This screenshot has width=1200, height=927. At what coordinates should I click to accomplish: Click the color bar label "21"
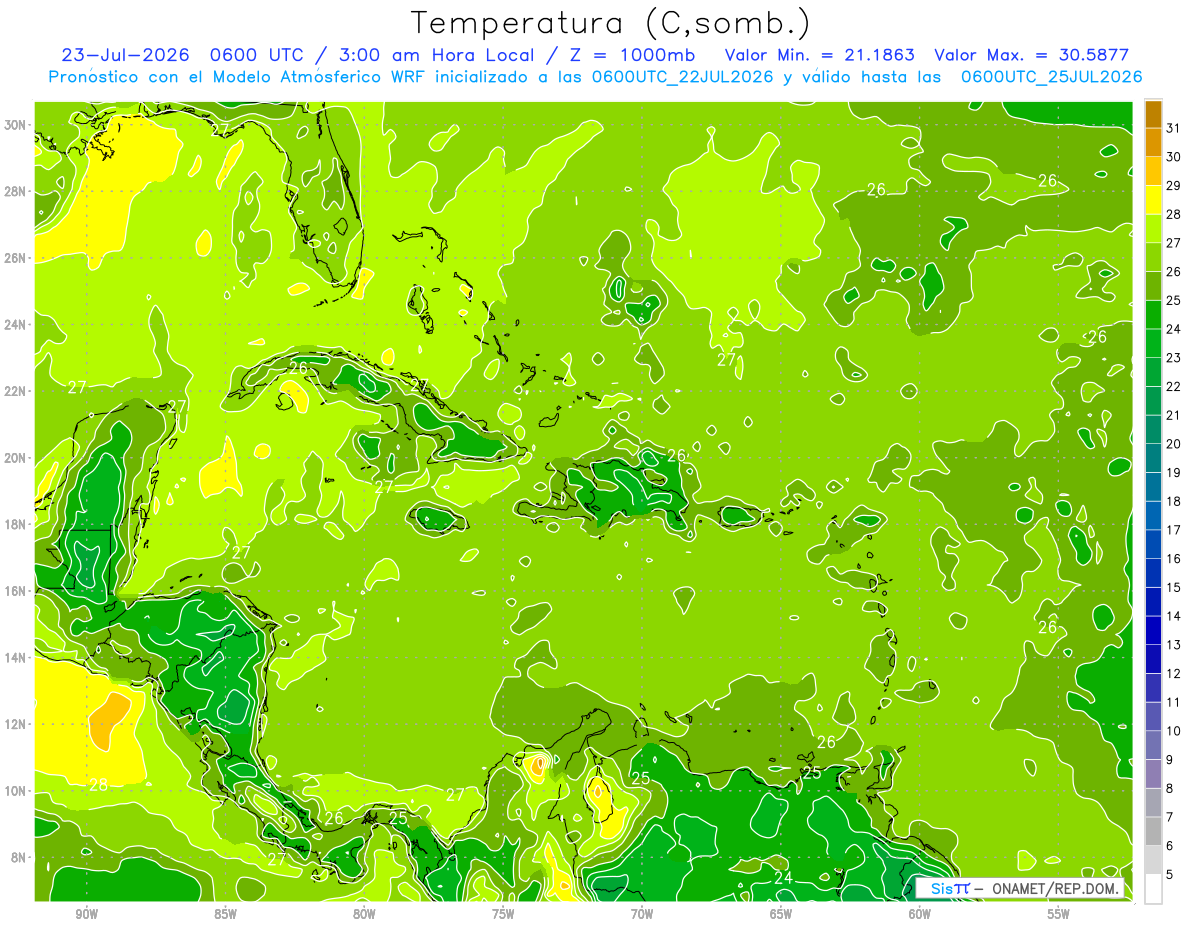coord(1174,415)
